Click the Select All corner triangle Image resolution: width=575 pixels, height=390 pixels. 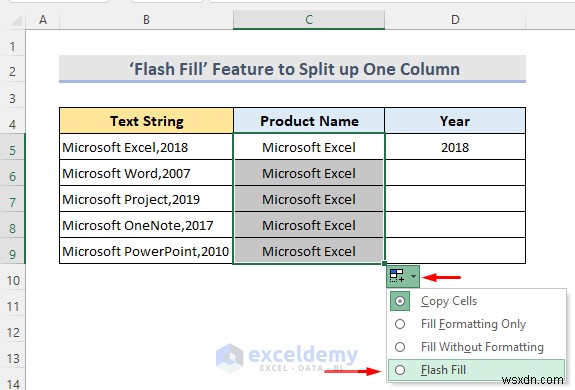tap(16, 20)
